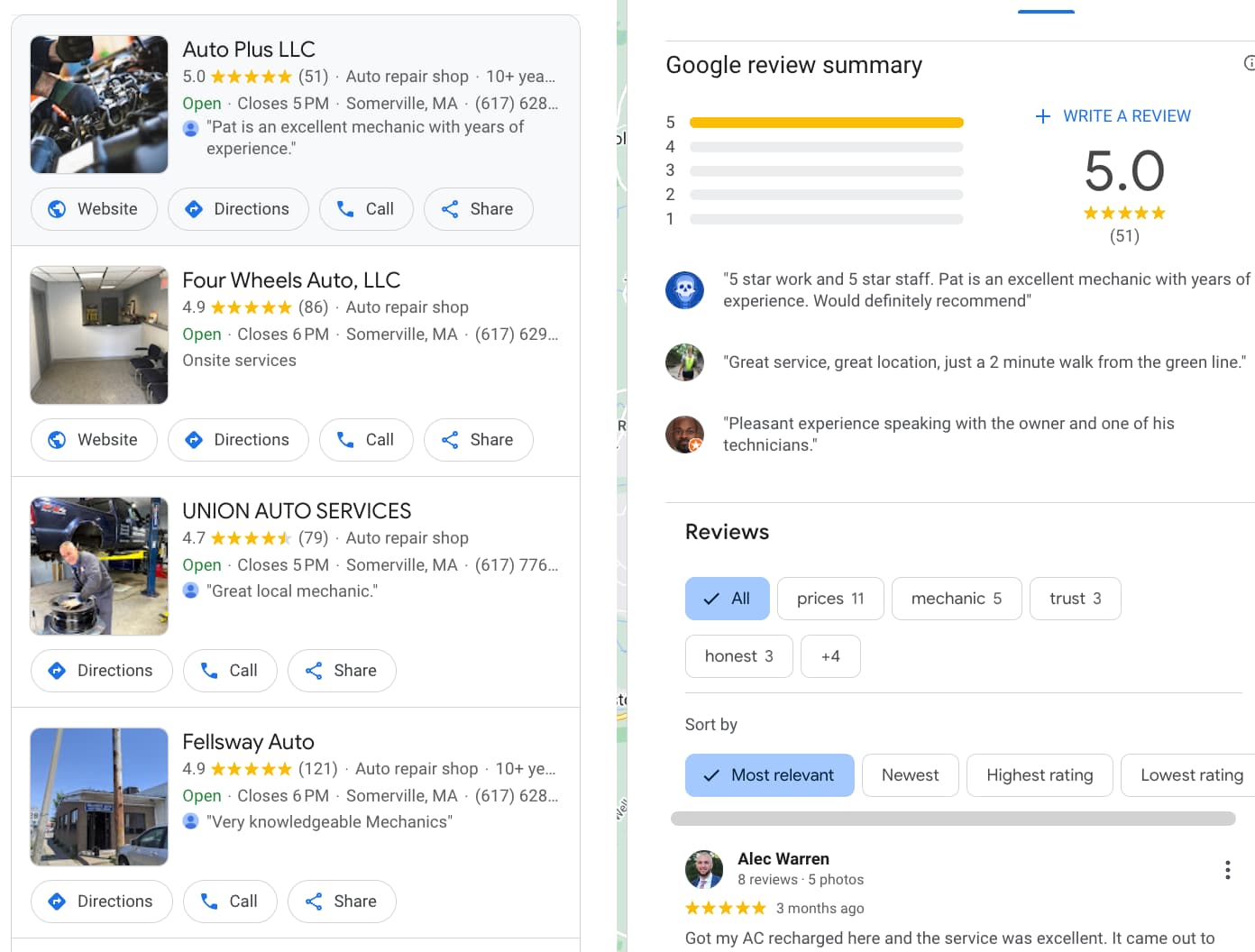Screen dimensions: 1255x952
Task: Share Four Wheels Auto listing
Action: click(x=478, y=440)
